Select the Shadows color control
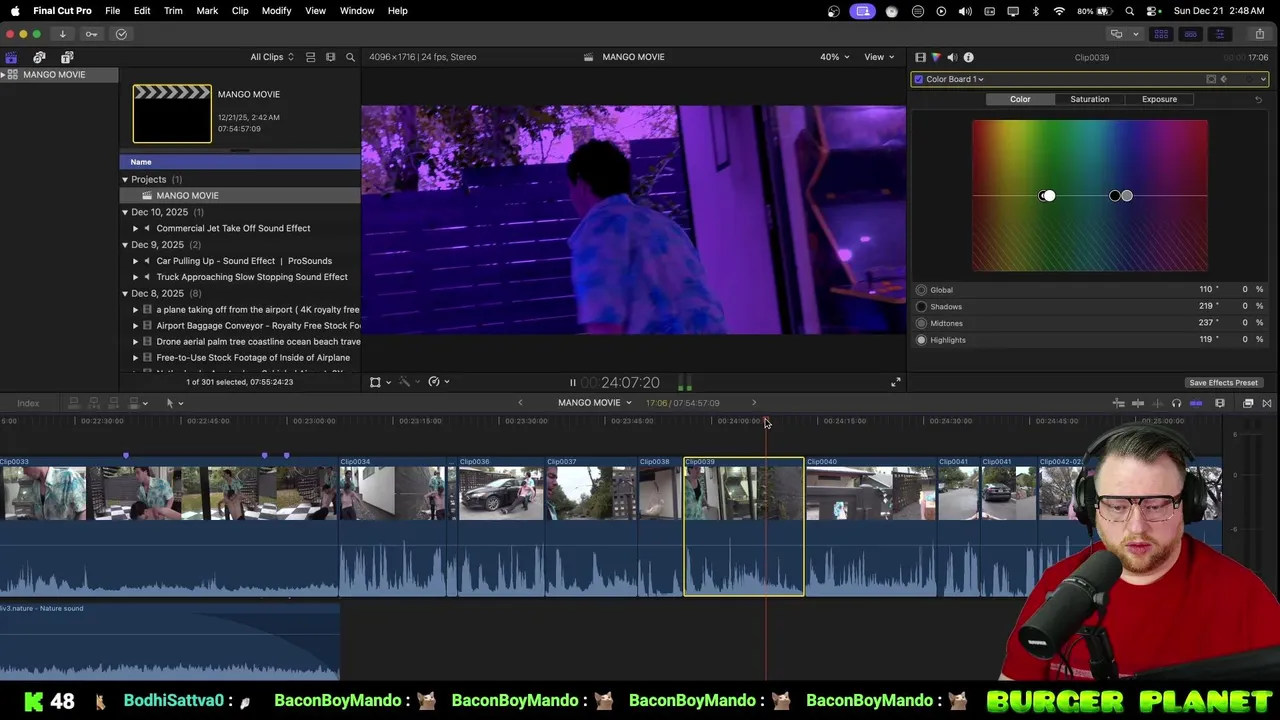The height and width of the screenshot is (720, 1280). click(921, 307)
